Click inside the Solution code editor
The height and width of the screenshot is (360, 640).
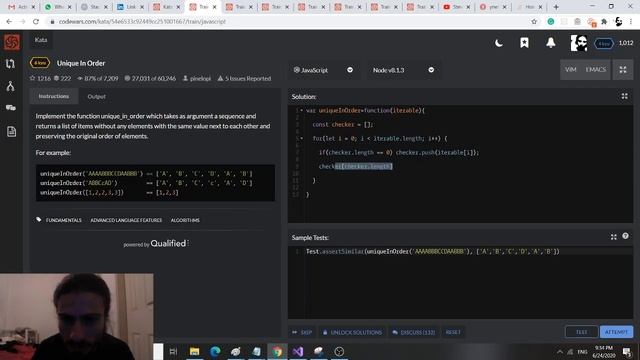460,164
